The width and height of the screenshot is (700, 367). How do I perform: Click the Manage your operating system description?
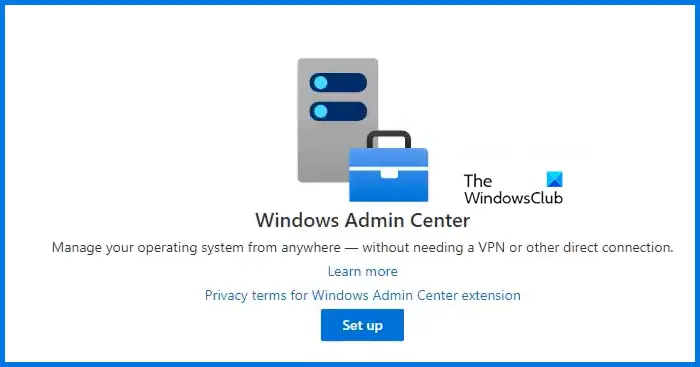362,247
